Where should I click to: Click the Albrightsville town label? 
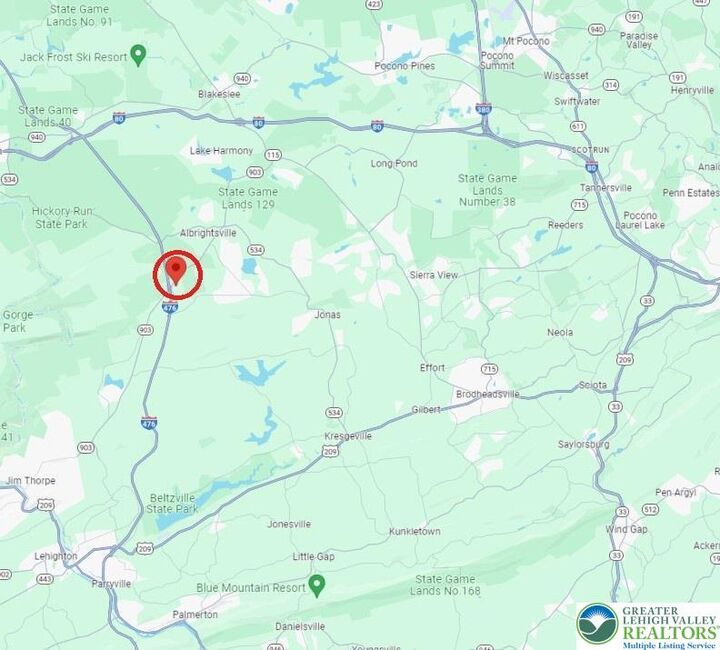point(208,233)
